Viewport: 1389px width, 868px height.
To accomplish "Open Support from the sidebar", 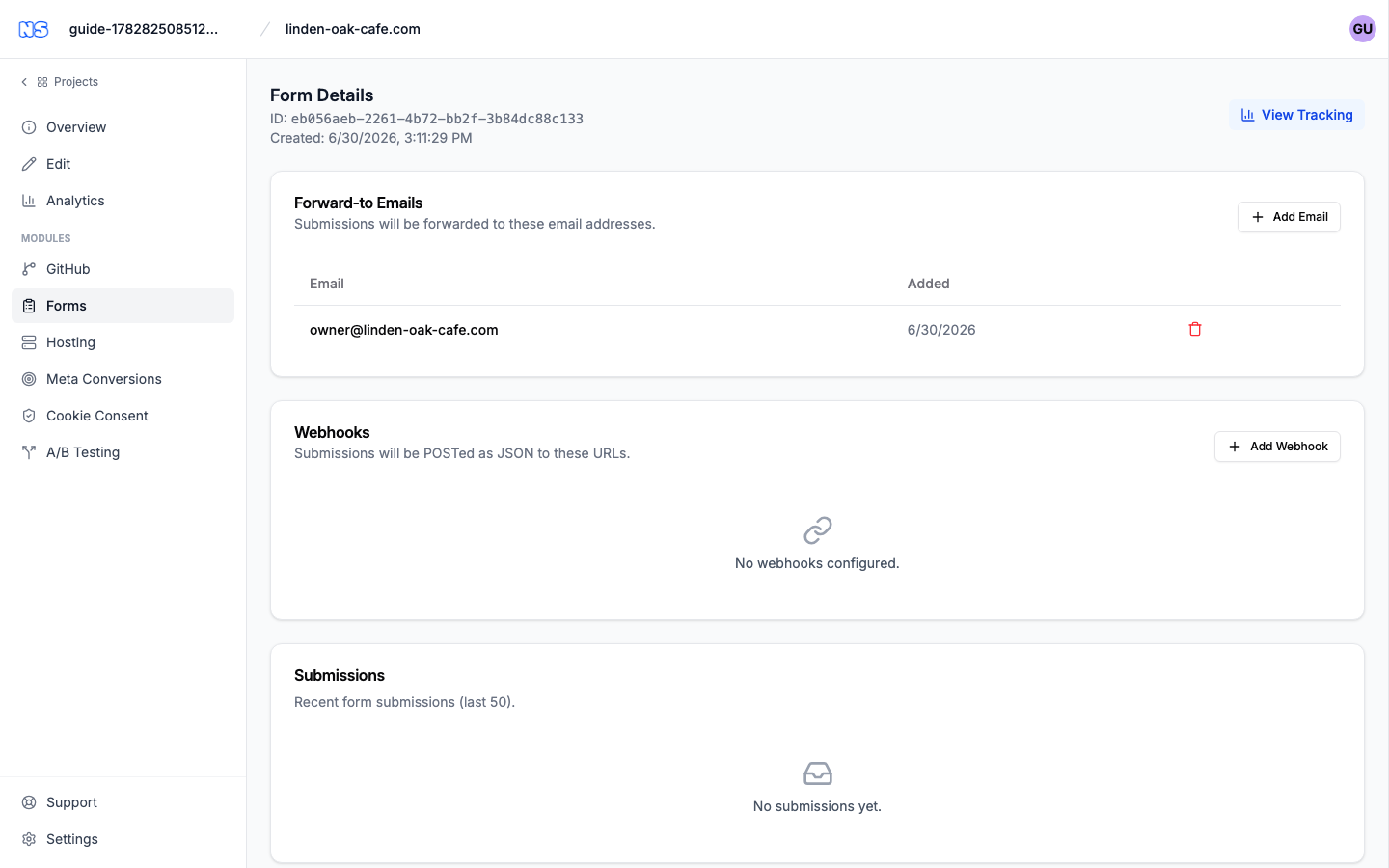I will pos(123,802).
